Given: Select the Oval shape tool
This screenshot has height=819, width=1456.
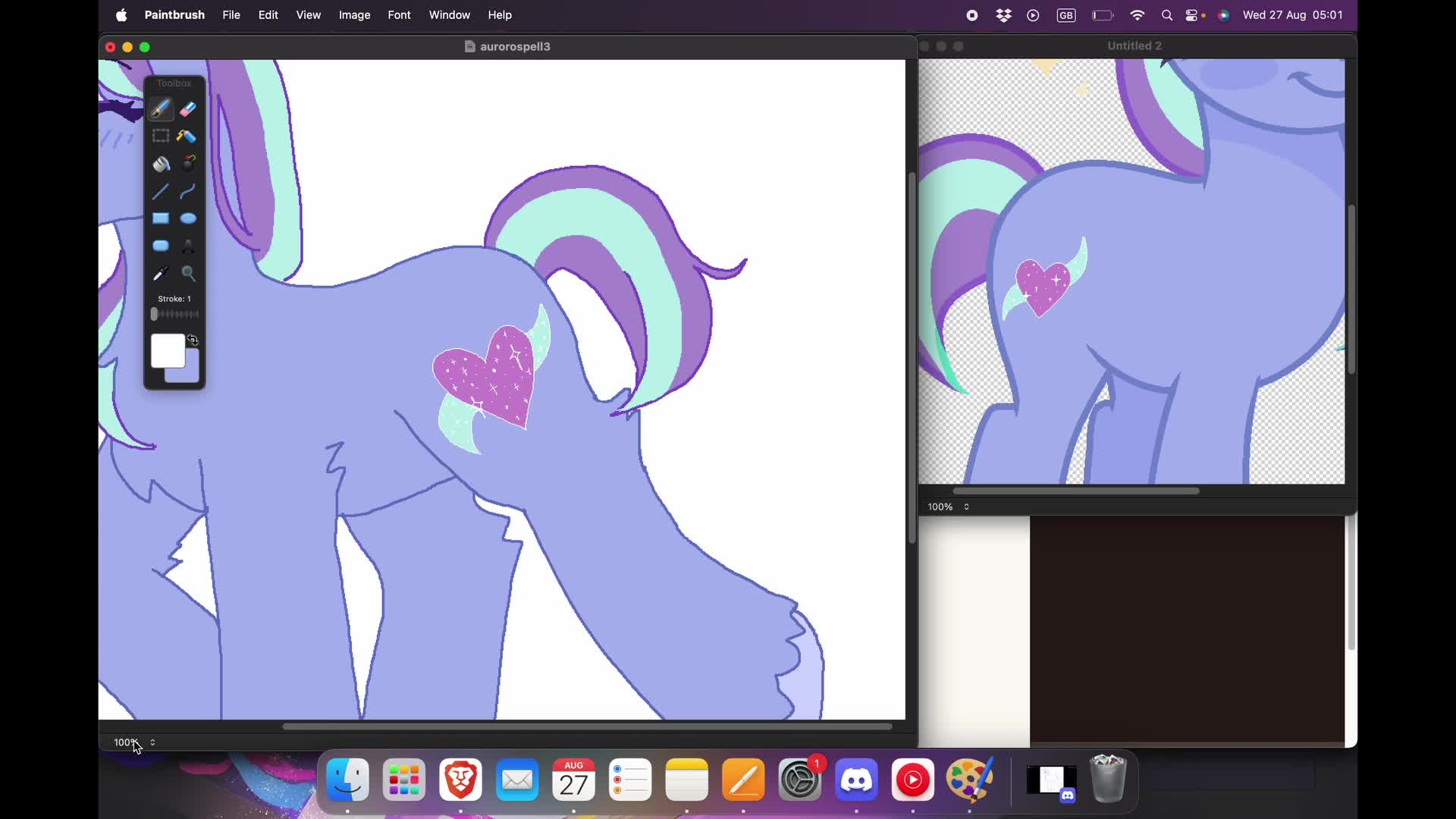Looking at the screenshot, I should (x=188, y=218).
